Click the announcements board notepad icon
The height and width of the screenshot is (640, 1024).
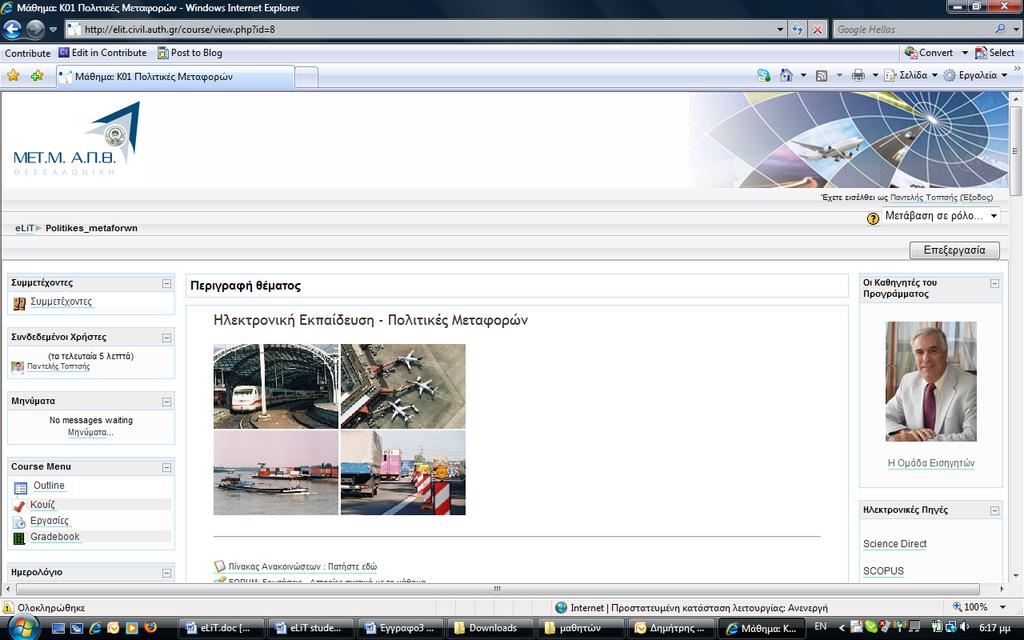click(220, 566)
